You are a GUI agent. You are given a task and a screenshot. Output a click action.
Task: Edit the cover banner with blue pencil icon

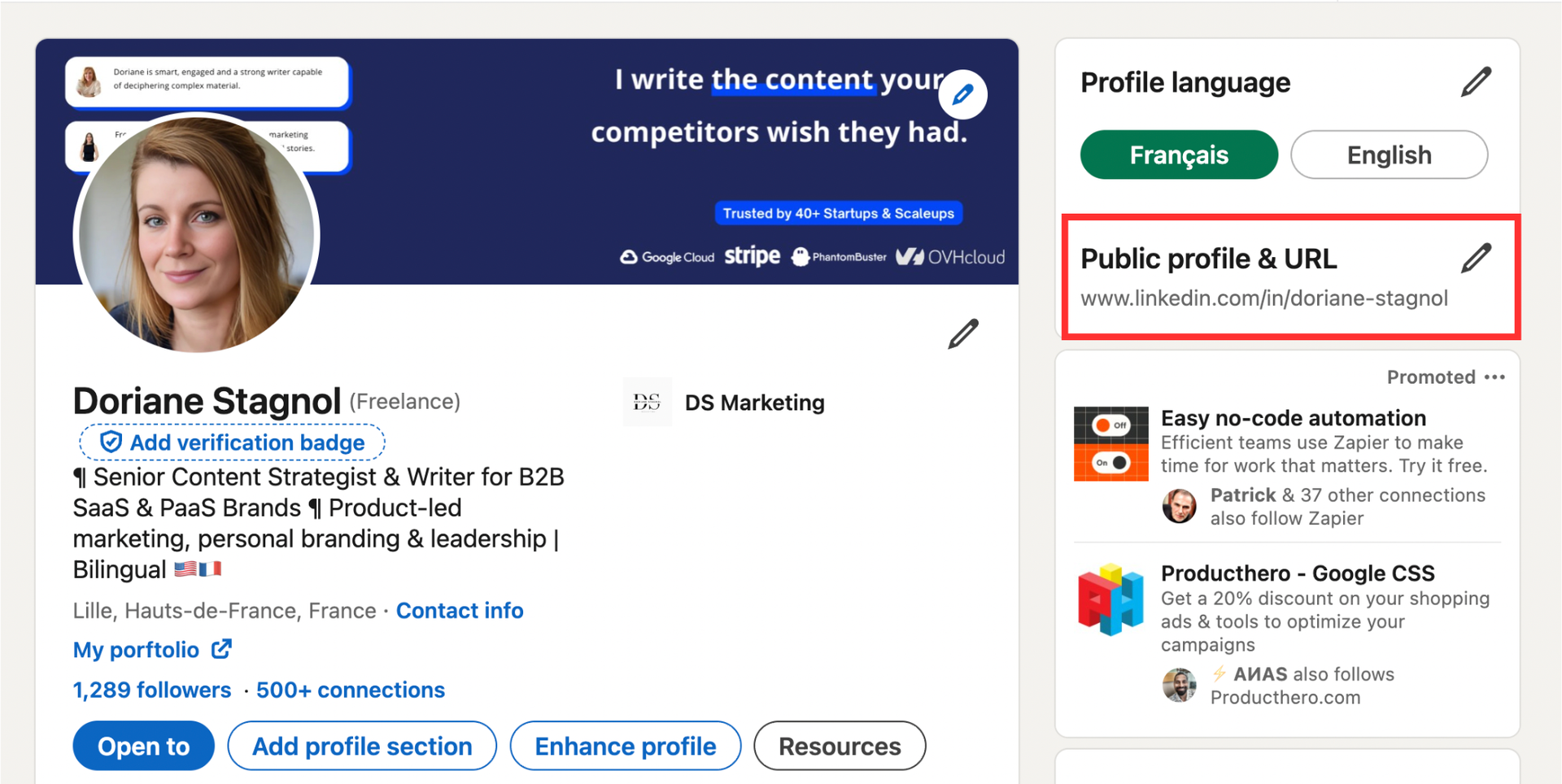coord(962,95)
